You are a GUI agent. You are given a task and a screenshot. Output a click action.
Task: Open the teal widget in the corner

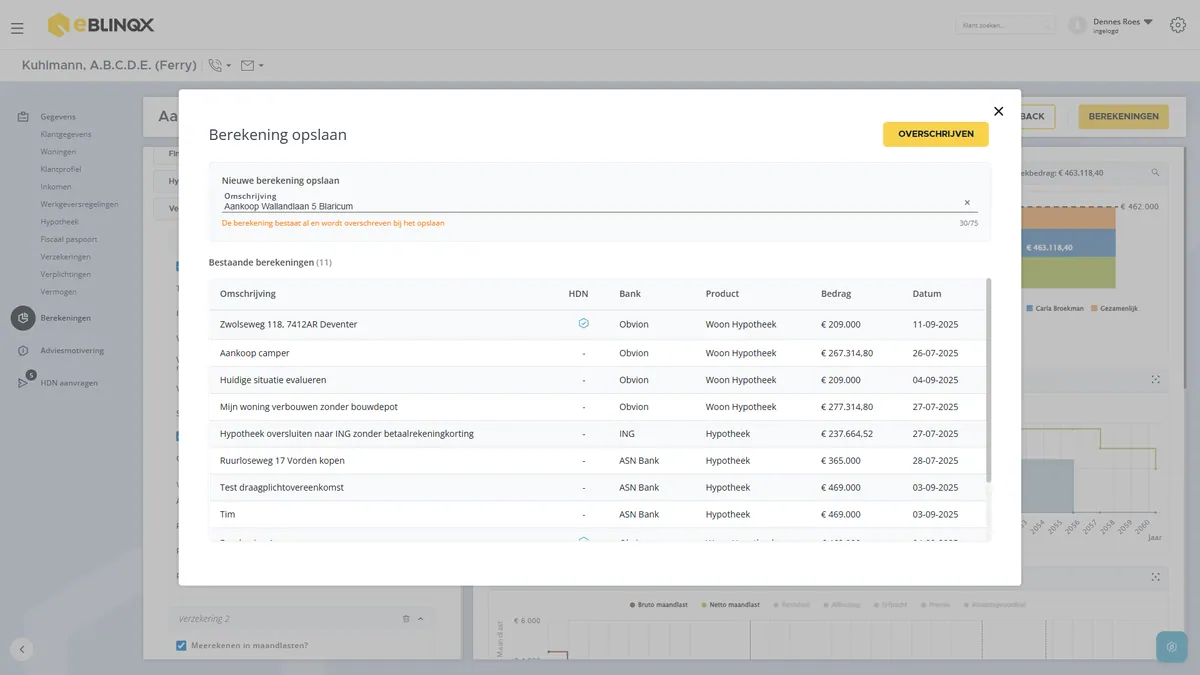tap(1171, 647)
